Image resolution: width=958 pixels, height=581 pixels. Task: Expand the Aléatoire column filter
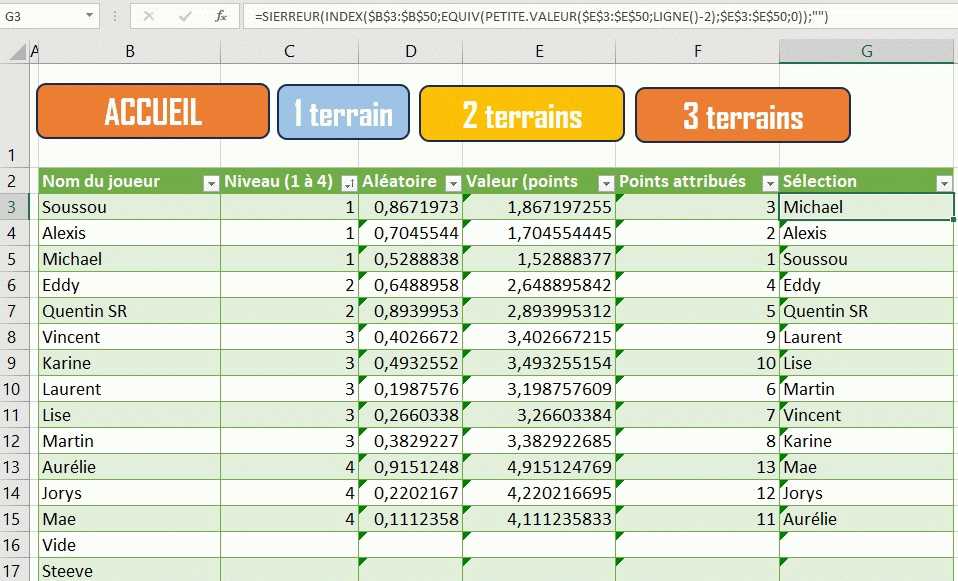[451, 183]
